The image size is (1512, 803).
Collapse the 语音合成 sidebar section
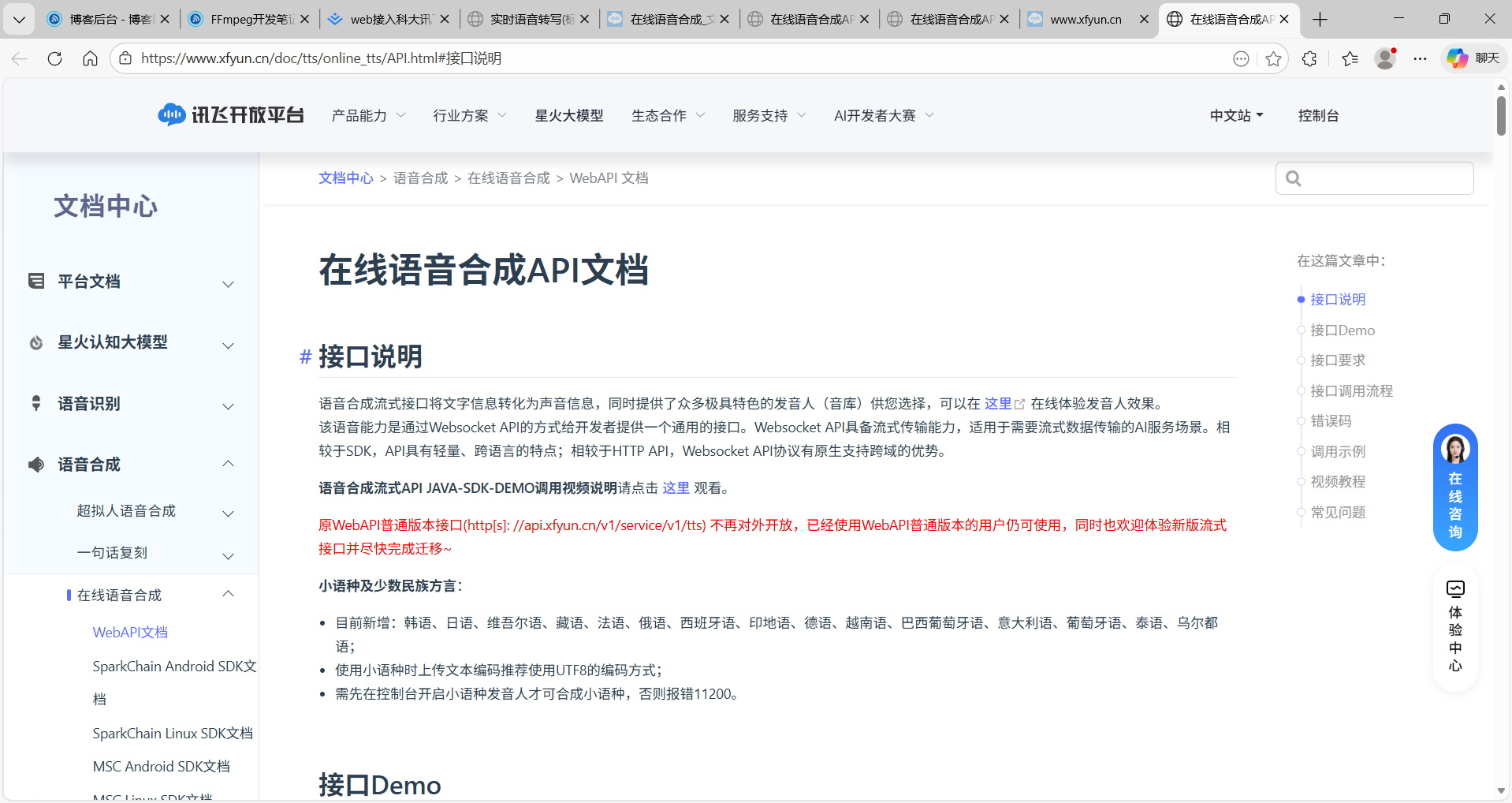228,464
